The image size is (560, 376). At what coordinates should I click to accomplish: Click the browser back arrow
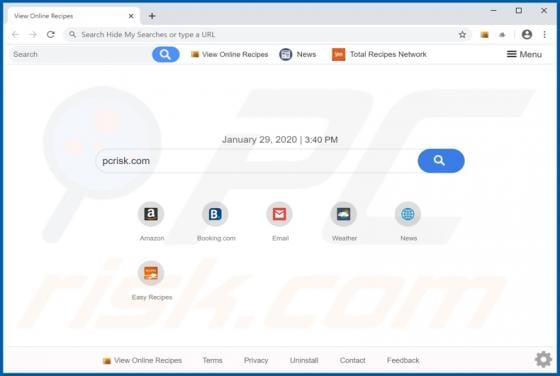click(x=15, y=35)
